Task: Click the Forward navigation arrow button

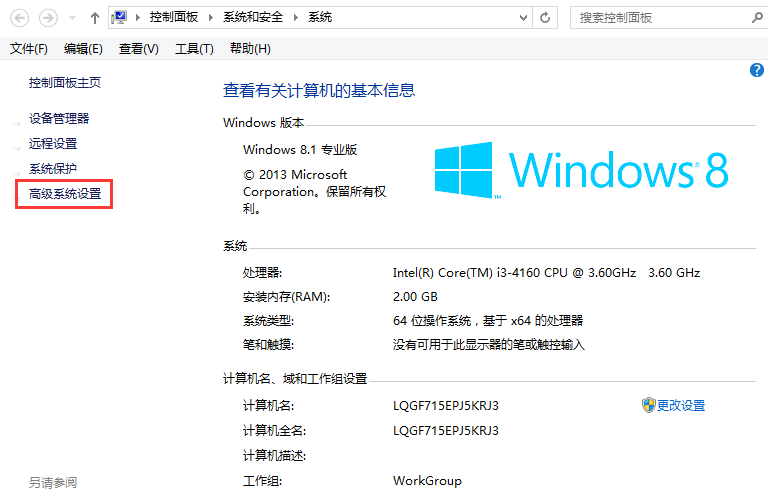Action: tap(47, 18)
